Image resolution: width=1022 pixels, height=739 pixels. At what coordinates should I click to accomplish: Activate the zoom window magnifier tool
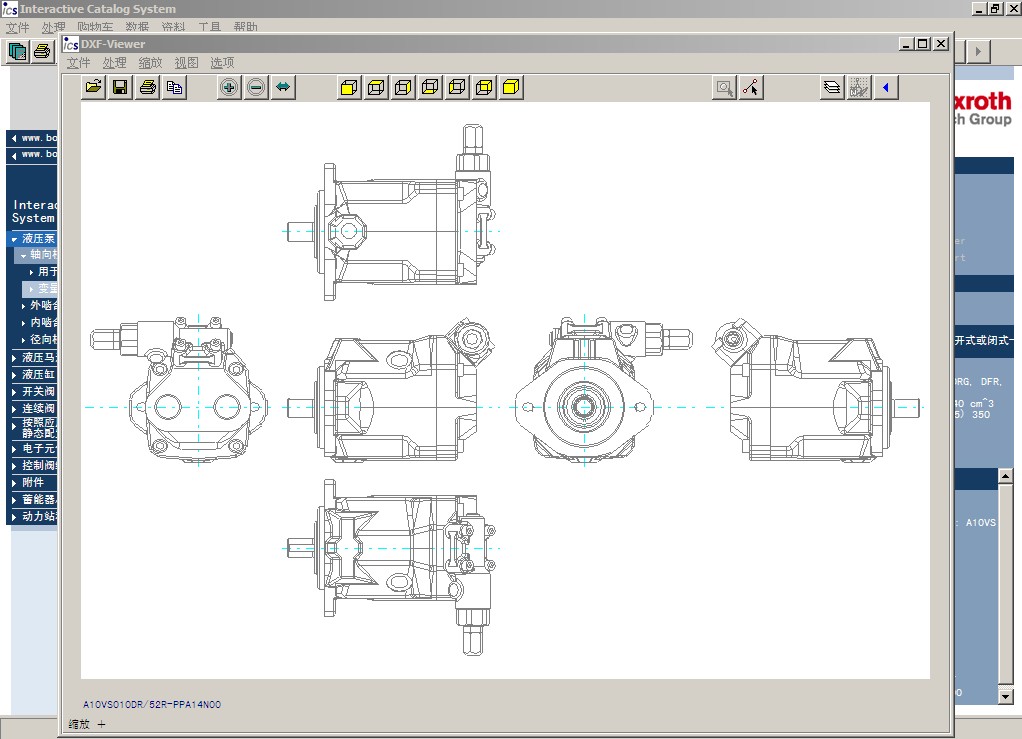(x=724, y=87)
